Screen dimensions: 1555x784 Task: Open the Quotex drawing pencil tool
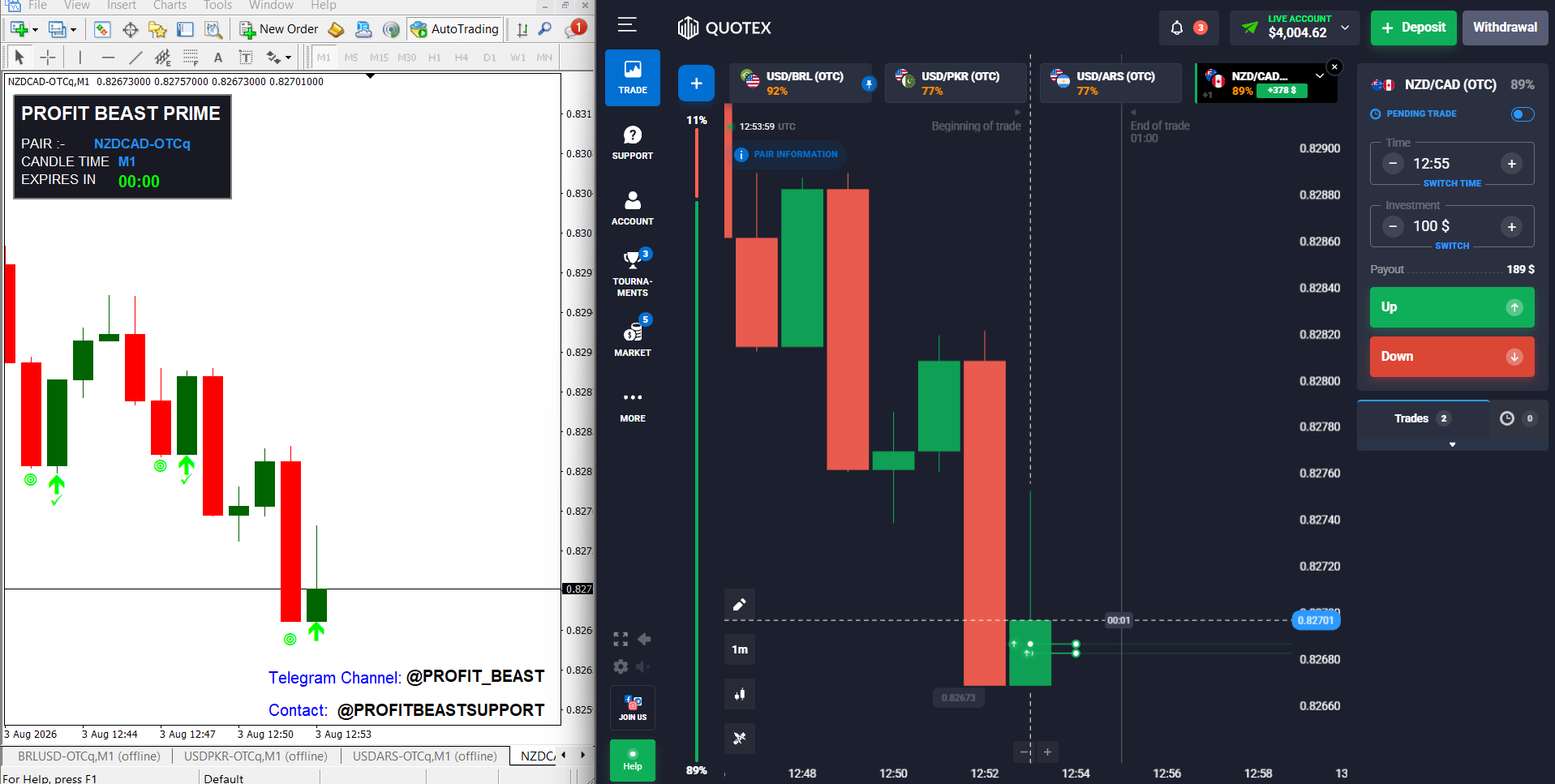[740, 604]
